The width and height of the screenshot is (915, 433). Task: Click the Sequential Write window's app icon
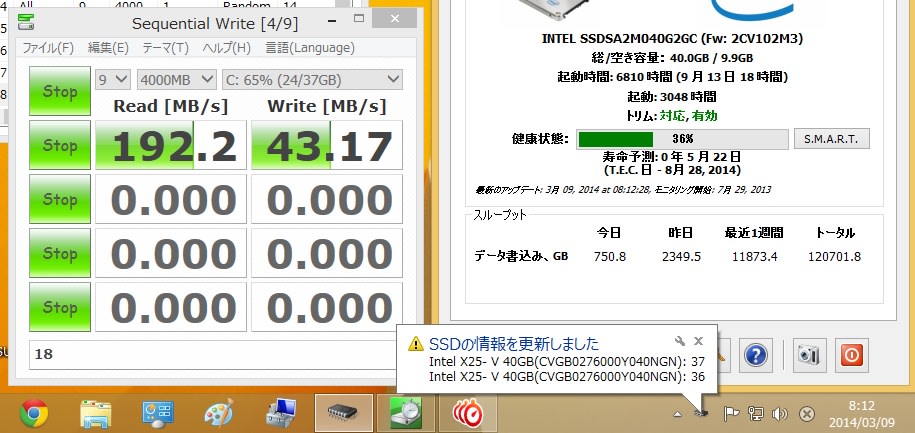(x=26, y=22)
